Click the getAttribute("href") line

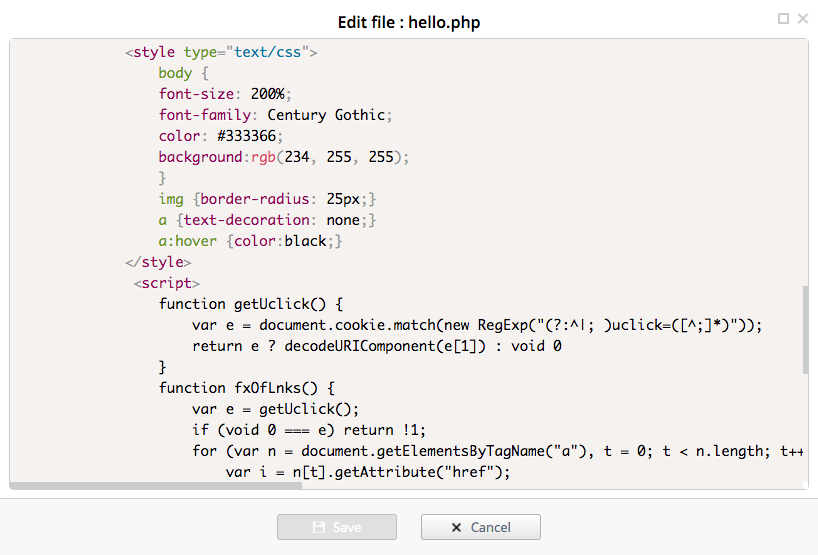(368, 472)
